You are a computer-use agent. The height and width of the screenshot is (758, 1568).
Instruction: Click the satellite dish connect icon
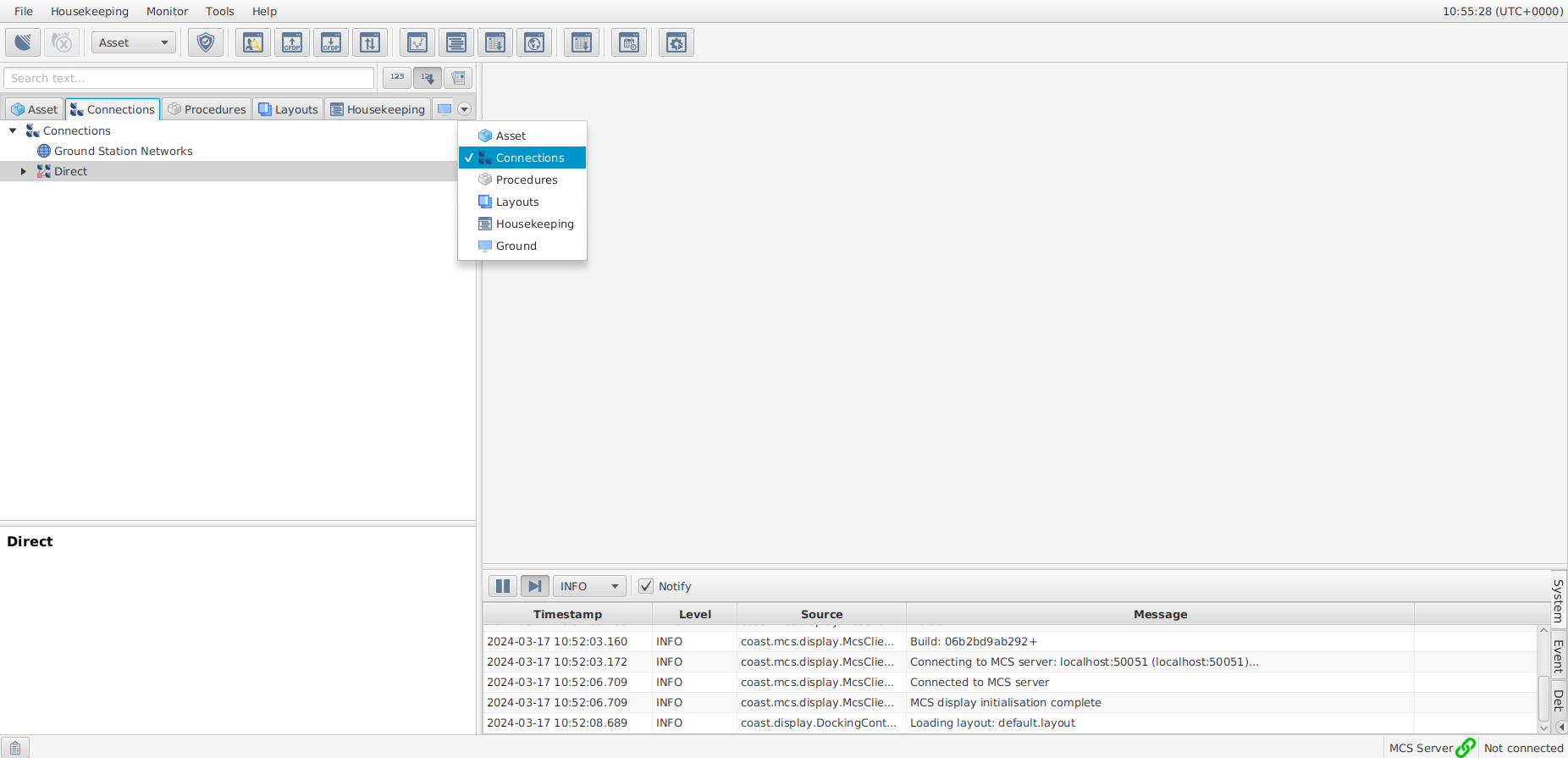click(23, 42)
